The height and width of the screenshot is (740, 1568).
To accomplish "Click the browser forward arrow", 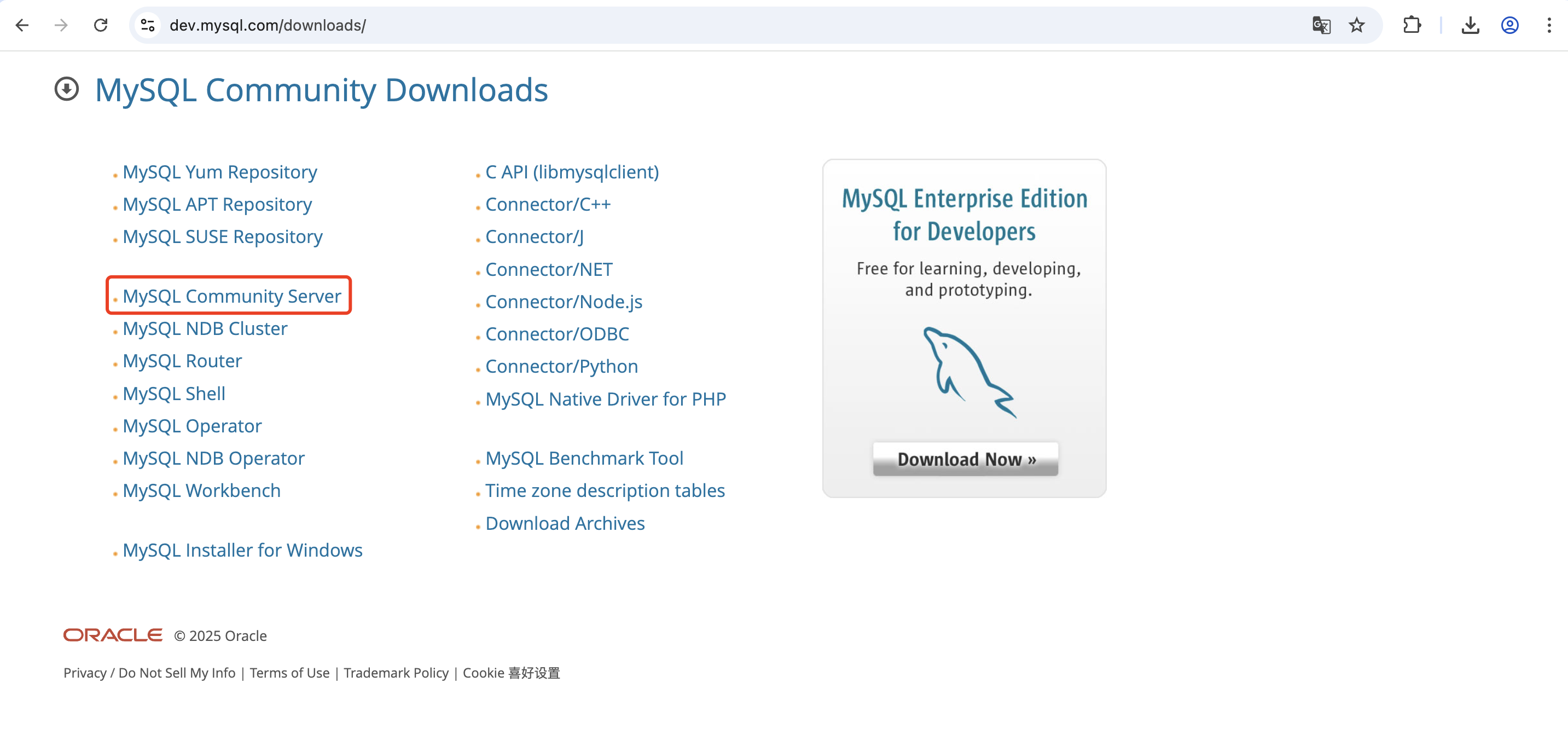I will tap(61, 25).
